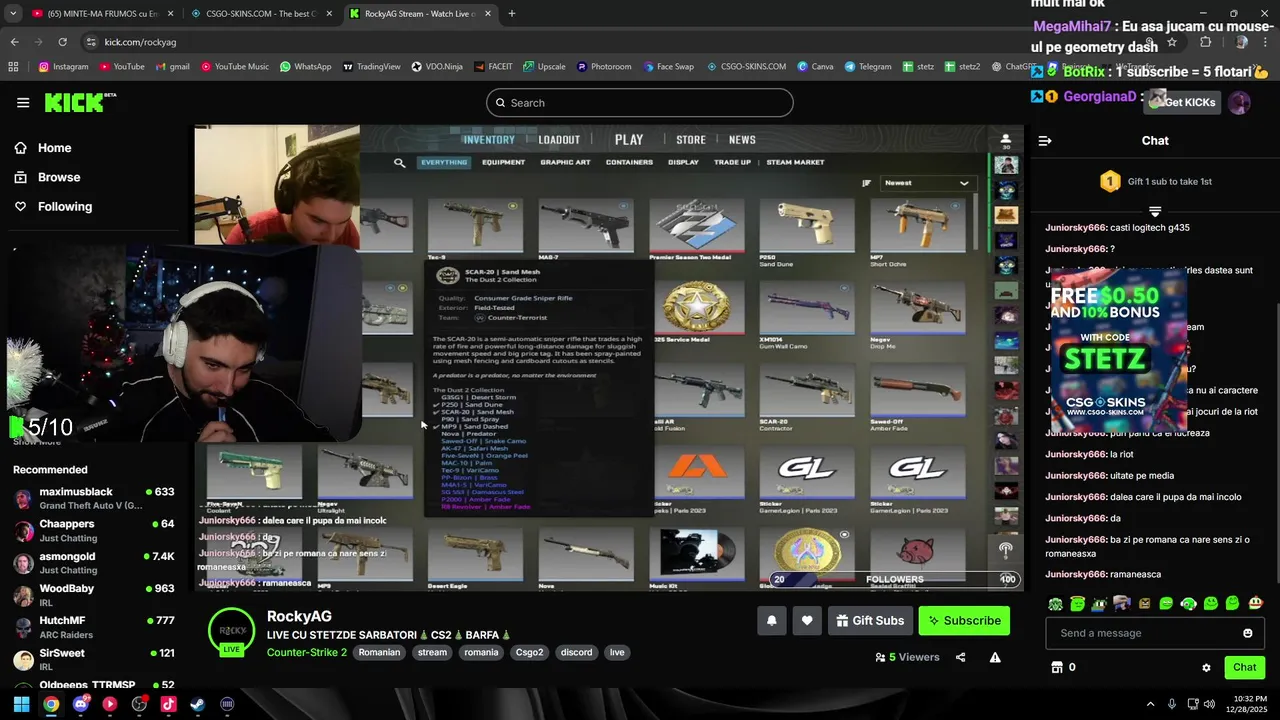The width and height of the screenshot is (1280, 720).
Task: Click the 5 Viewers label
Action: click(907, 657)
